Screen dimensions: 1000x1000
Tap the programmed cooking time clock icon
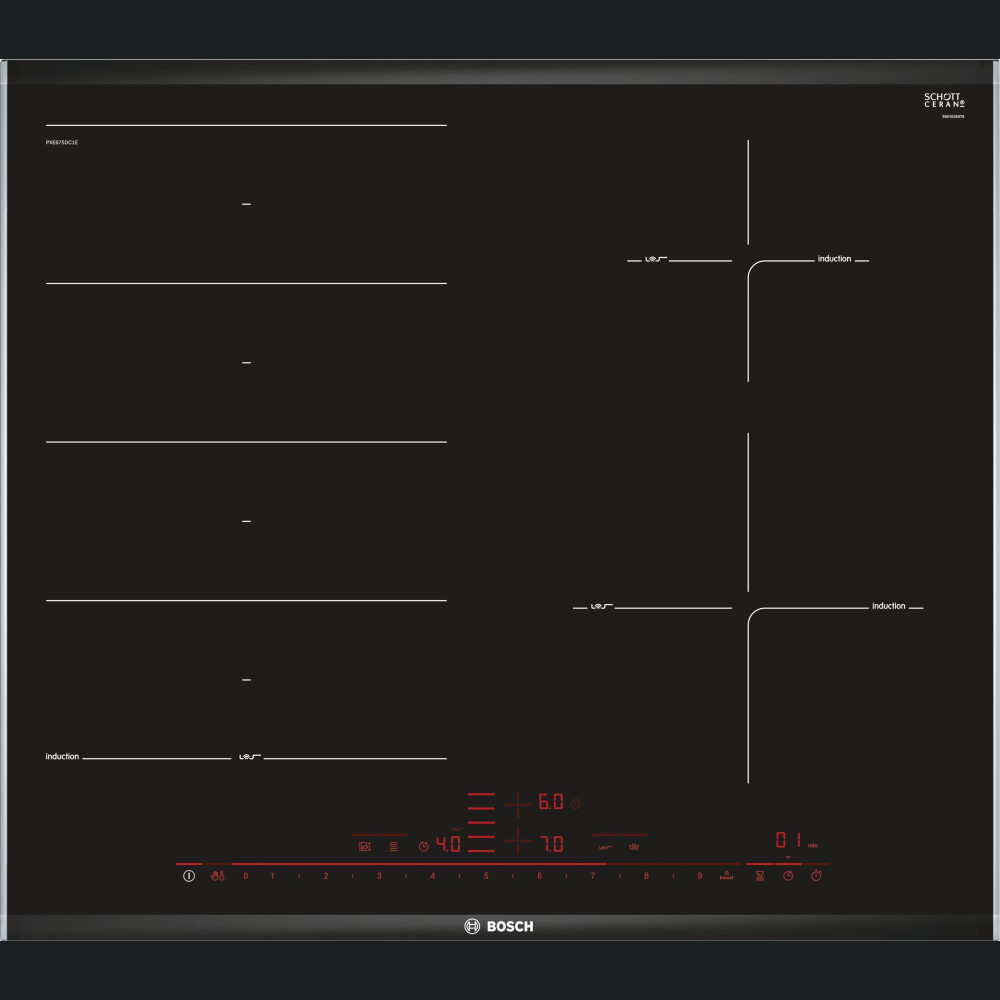click(788, 876)
